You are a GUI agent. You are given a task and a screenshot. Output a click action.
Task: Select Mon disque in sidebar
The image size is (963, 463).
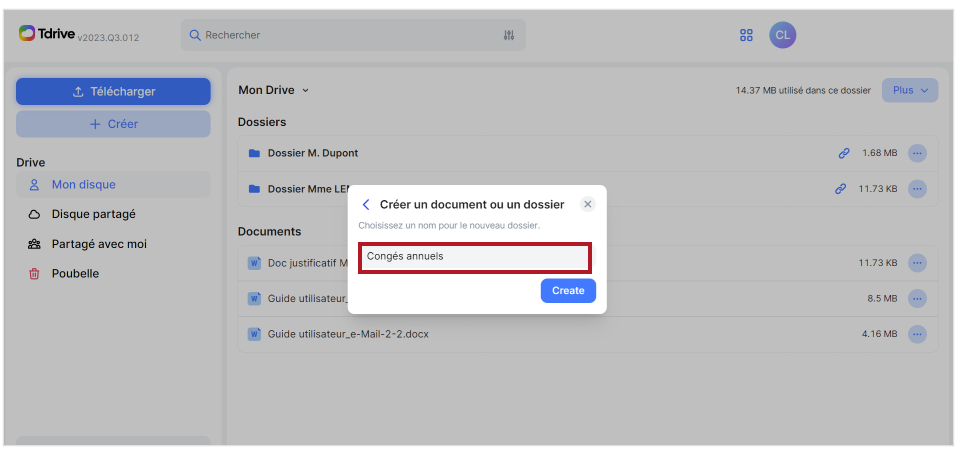(x=113, y=184)
